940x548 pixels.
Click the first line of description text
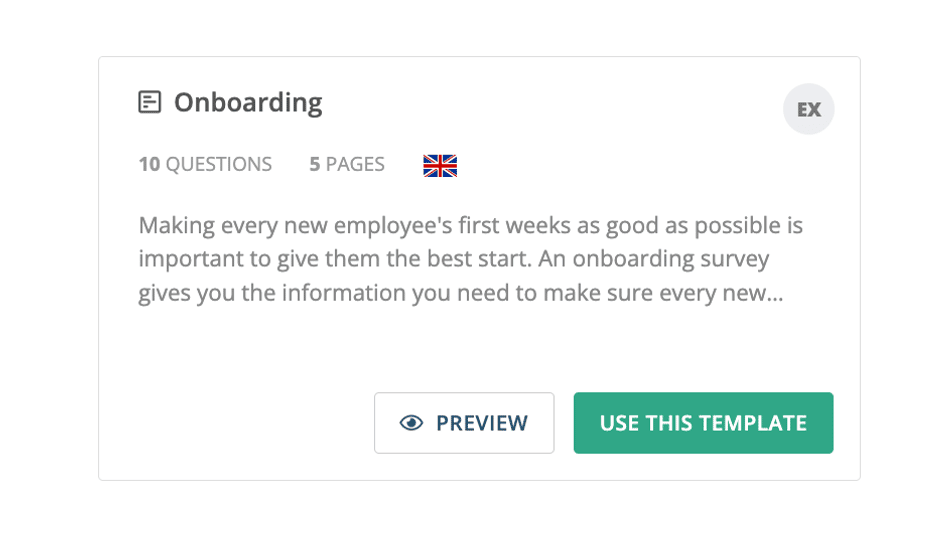[471, 226]
